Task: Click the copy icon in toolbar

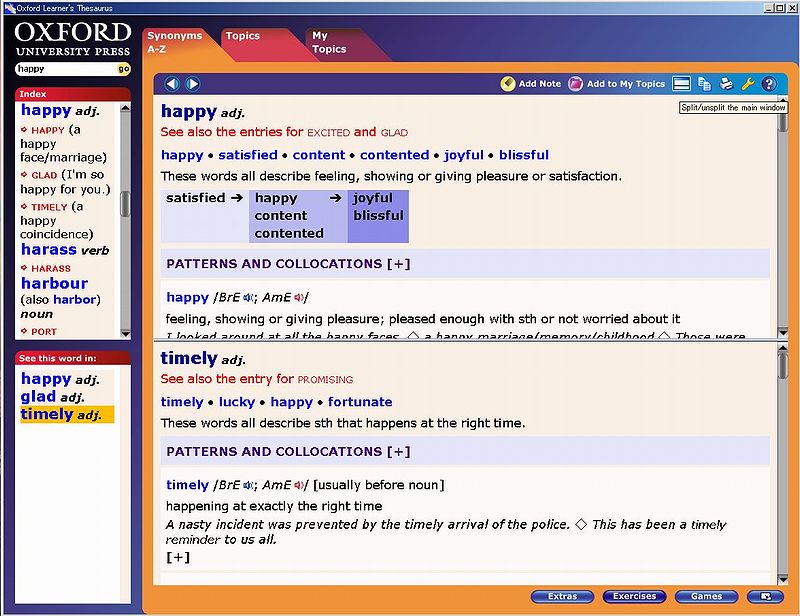Action: (704, 84)
